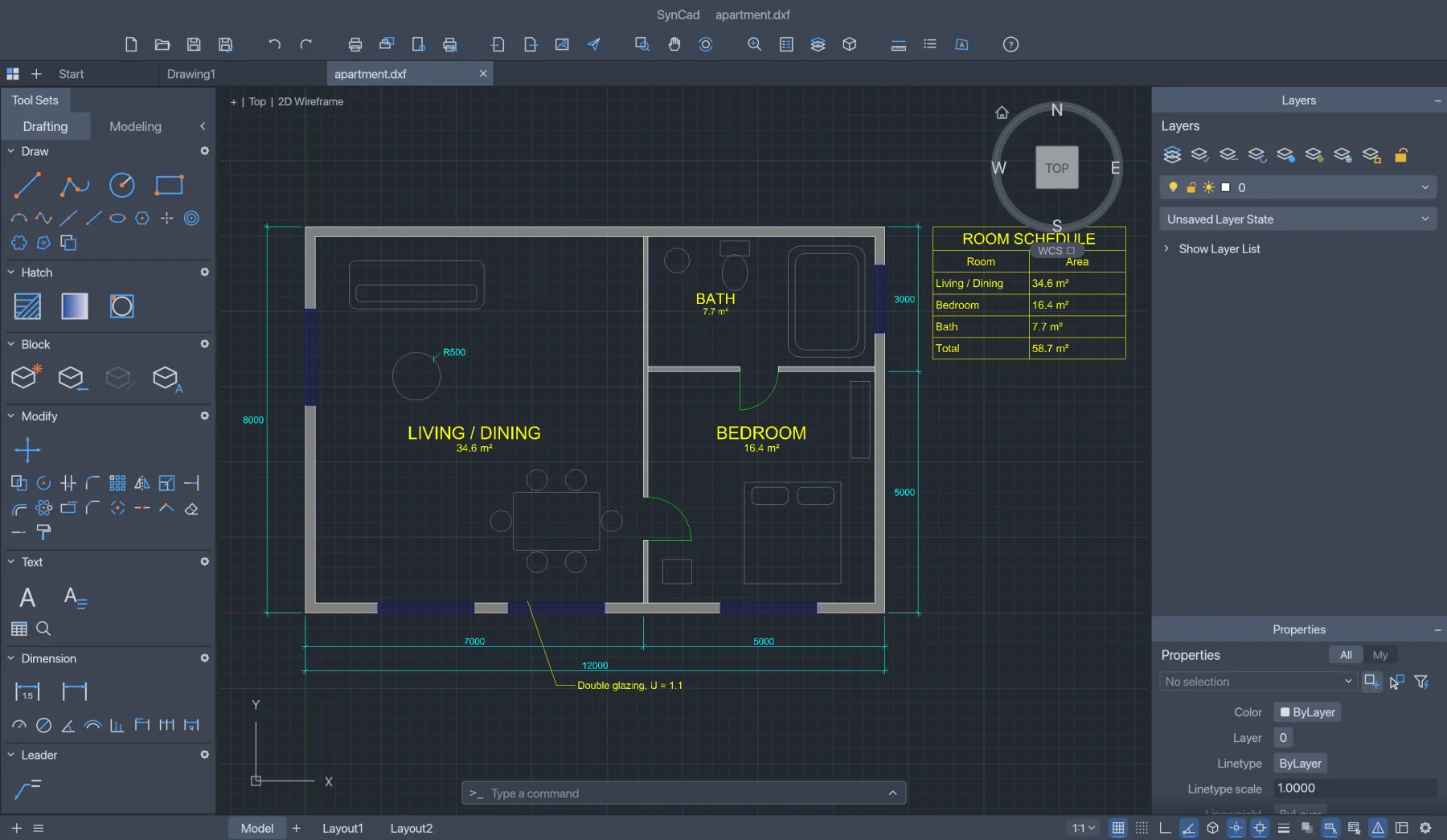1447x840 pixels.
Task: Toggle polar tracking in status bar
Action: 1189,828
